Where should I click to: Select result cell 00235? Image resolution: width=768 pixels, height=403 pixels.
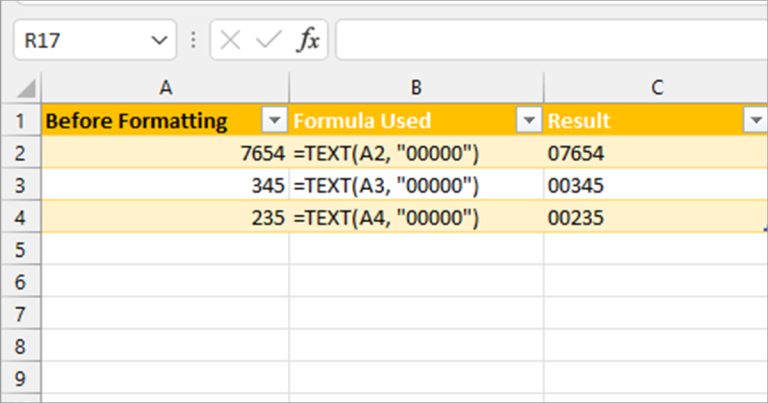(x=656, y=217)
